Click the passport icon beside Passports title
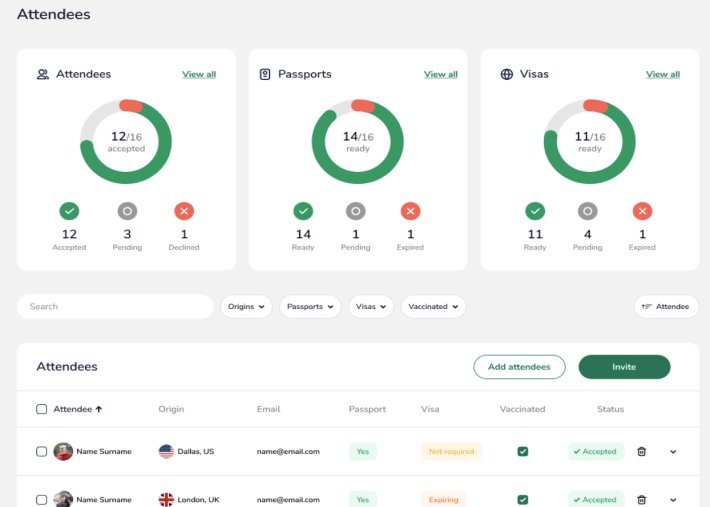Screen dimensions: 710x507 [265, 74]
